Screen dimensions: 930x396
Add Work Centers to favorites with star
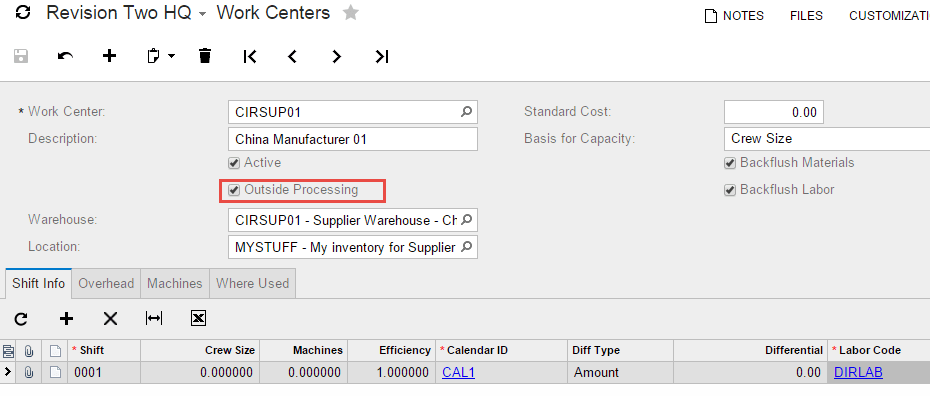click(x=351, y=13)
